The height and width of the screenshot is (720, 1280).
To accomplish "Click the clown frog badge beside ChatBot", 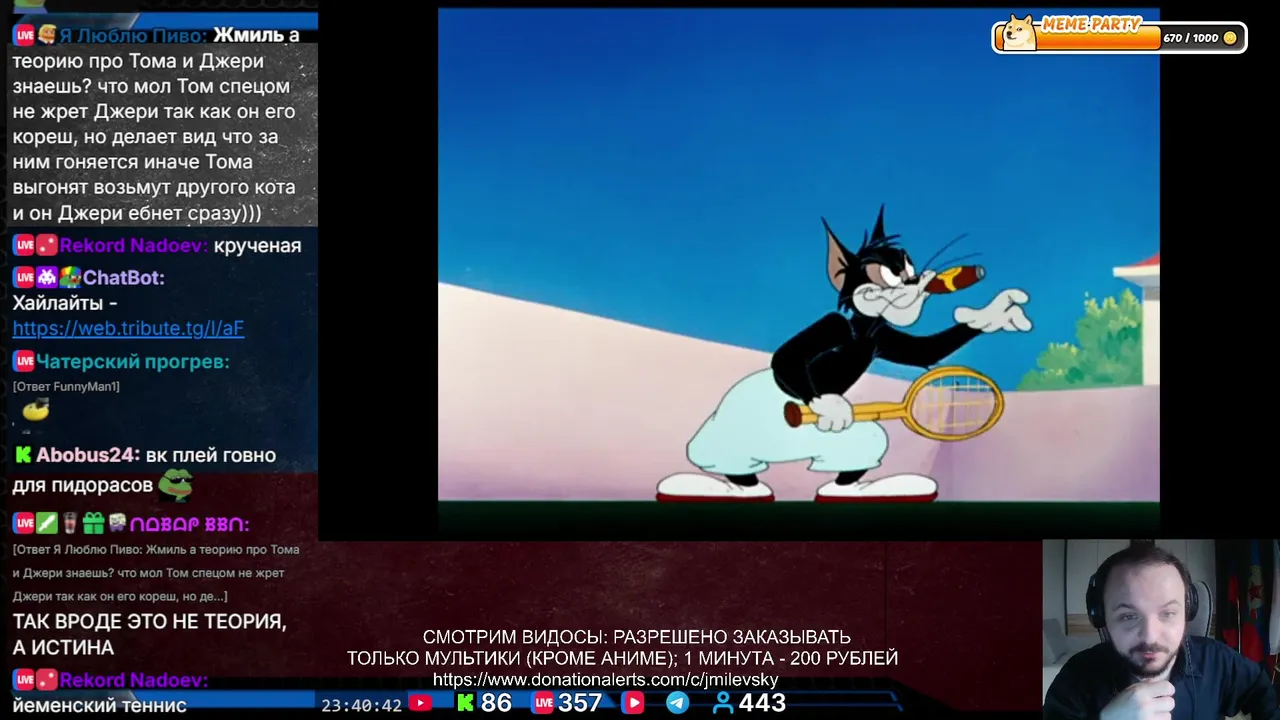I will point(69,277).
